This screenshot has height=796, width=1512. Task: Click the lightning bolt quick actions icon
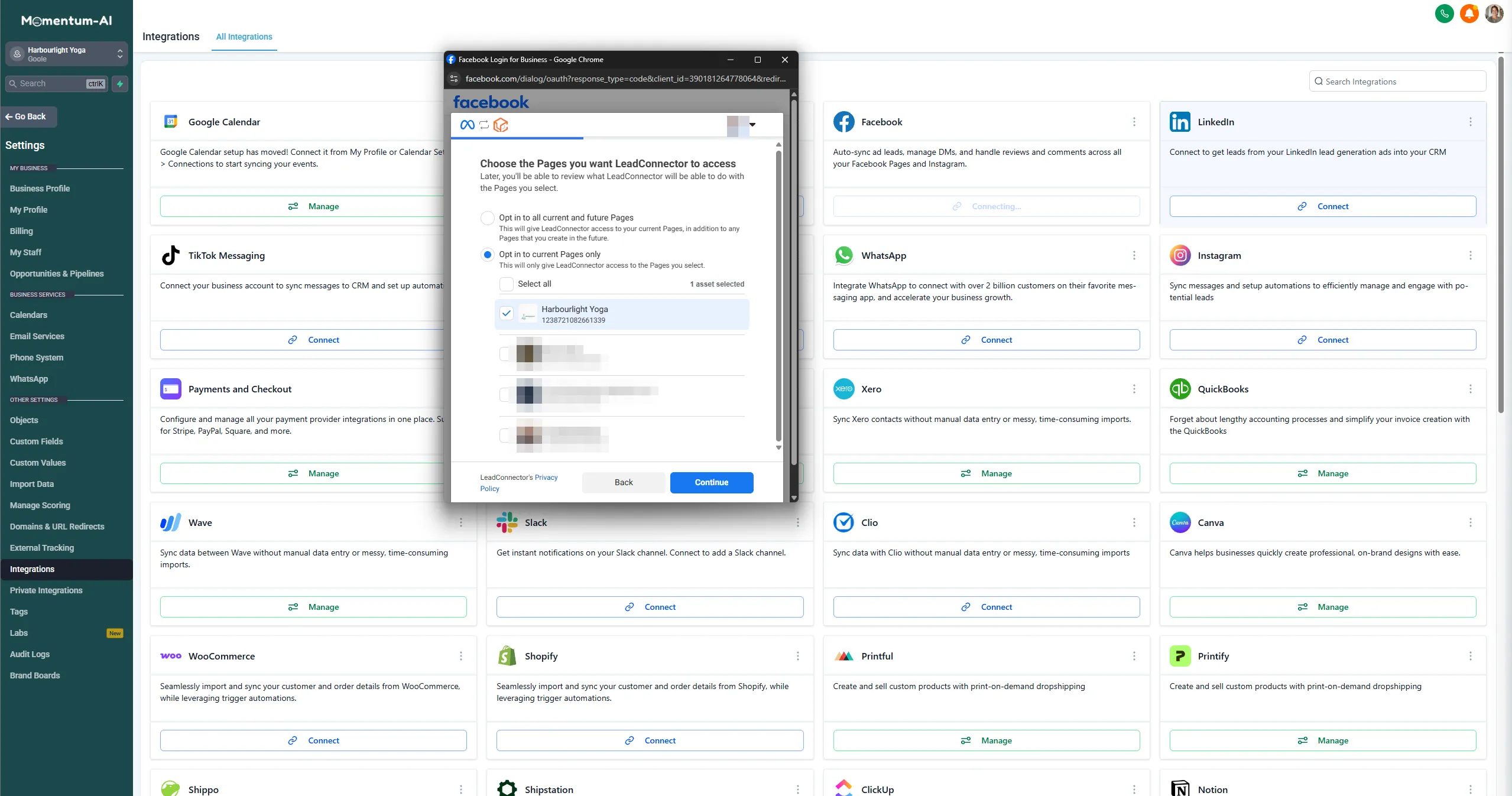coord(120,83)
